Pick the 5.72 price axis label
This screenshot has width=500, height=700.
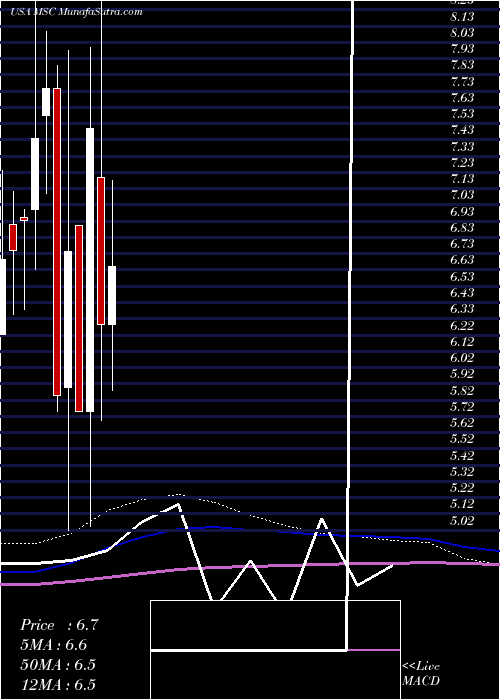click(x=463, y=407)
